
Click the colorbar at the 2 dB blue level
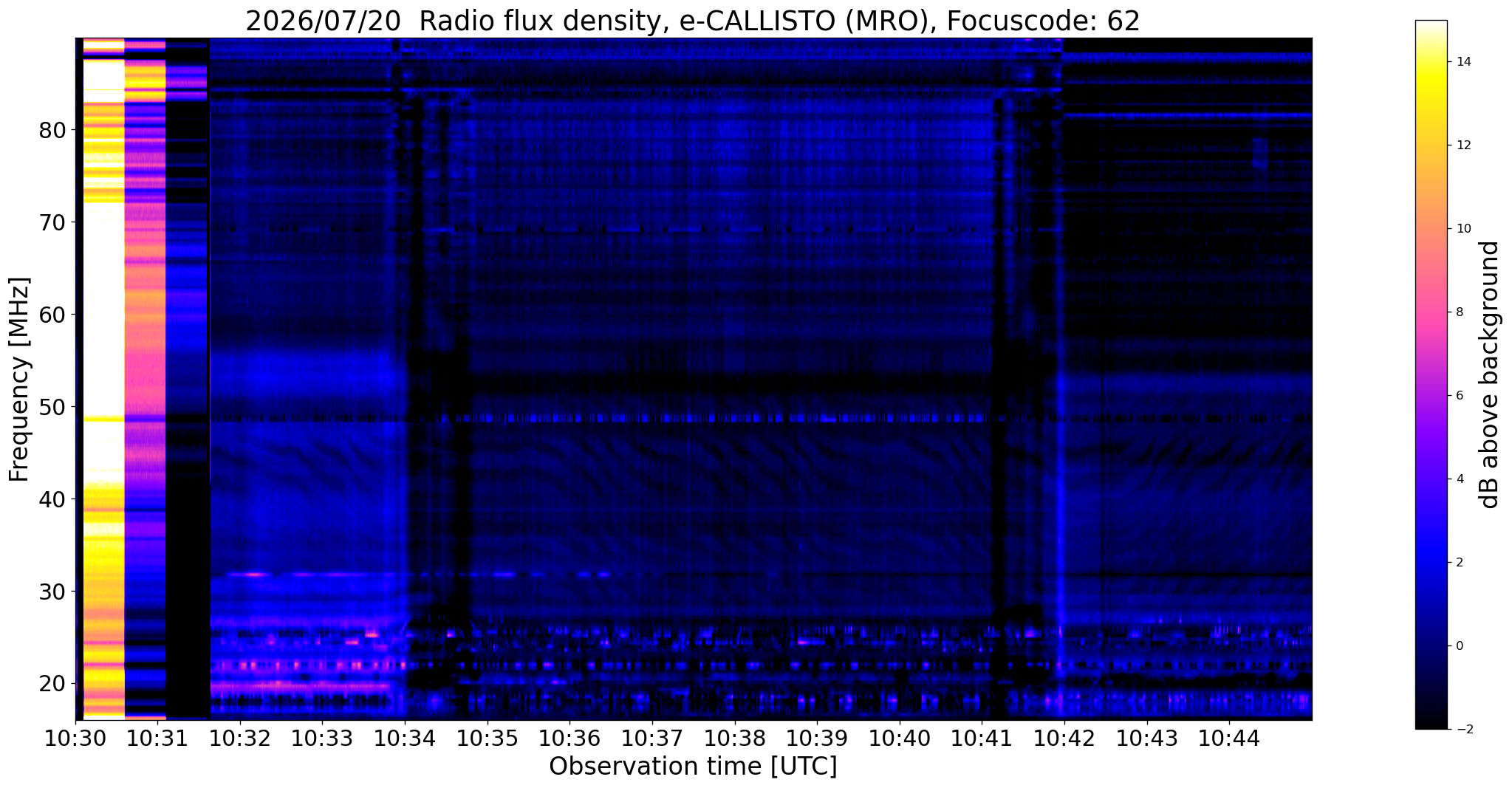[x=1431, y=562]
